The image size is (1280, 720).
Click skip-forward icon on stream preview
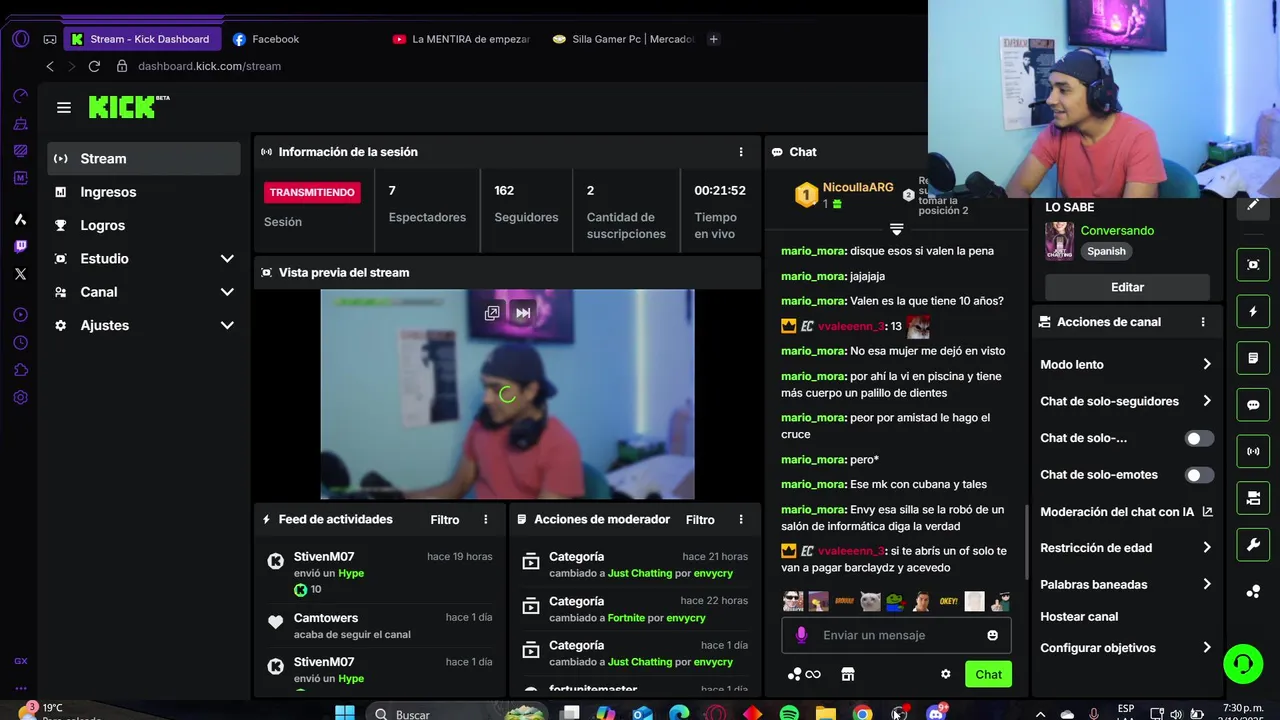523,313
